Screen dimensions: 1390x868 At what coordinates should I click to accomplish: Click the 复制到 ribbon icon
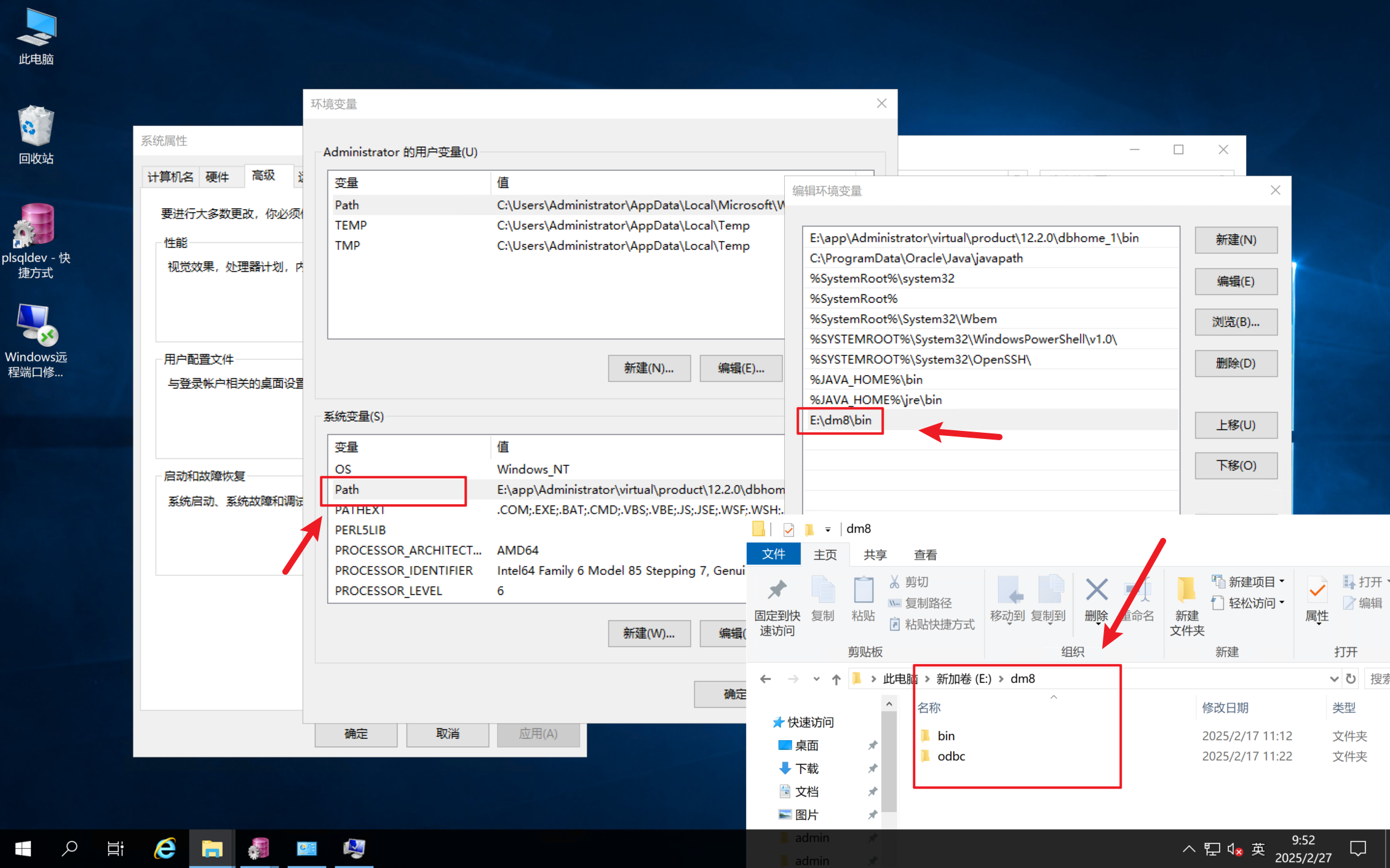(1048, 599)
